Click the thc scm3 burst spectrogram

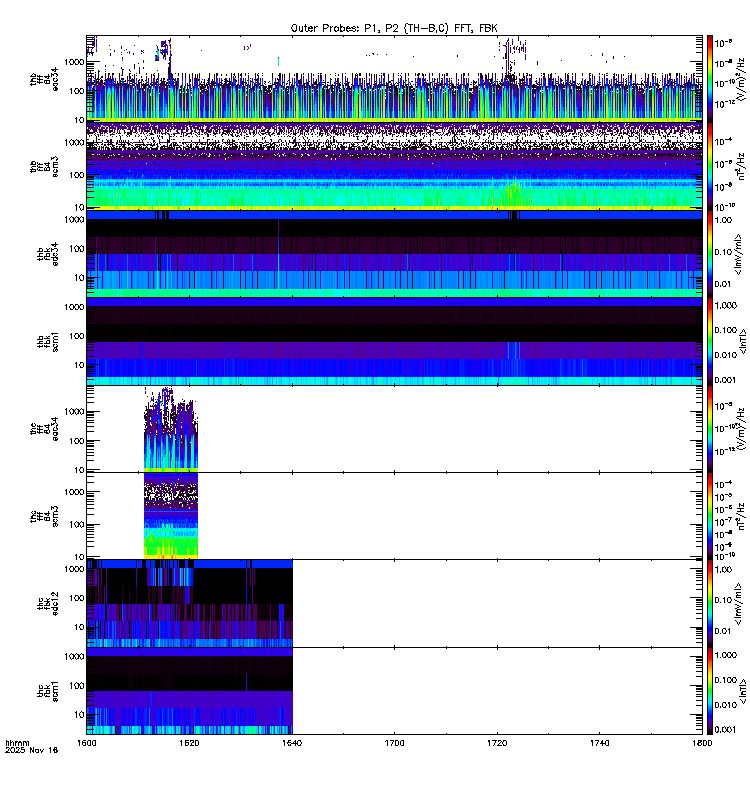coord(171,516)
